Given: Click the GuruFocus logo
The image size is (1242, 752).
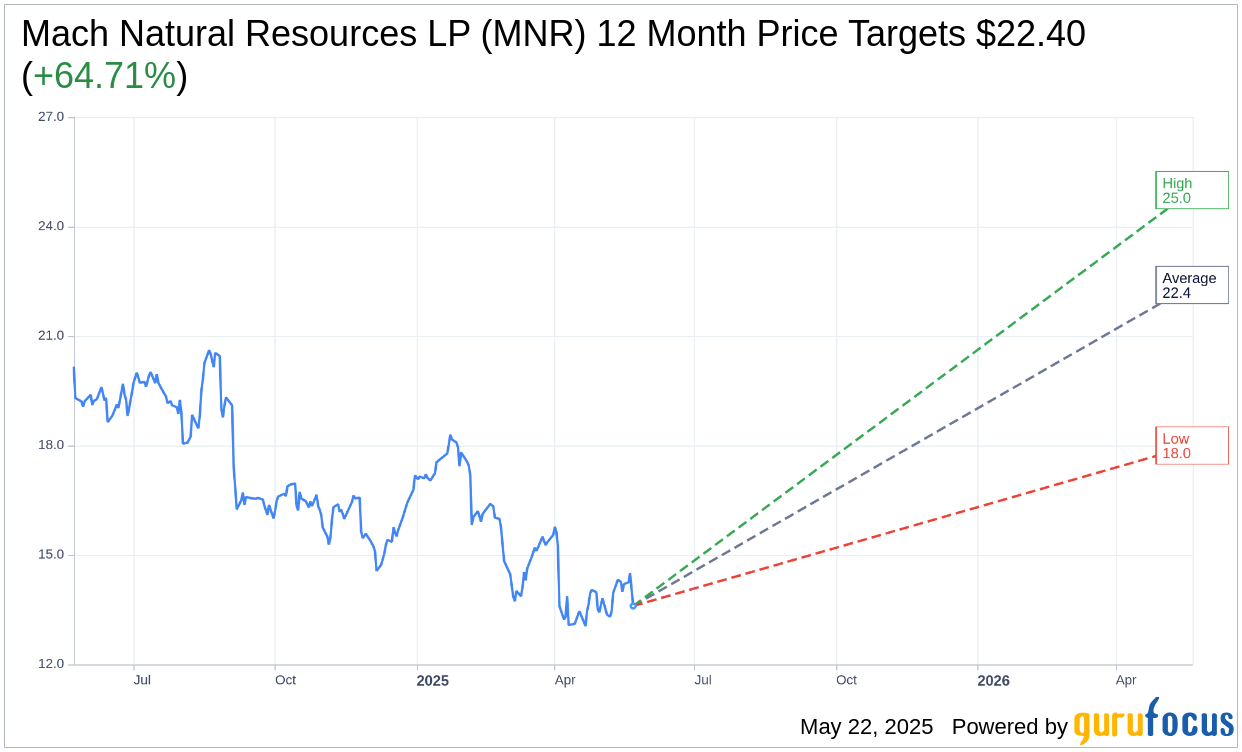Looking at the screenshot, I should click(x=1153, y=721).
